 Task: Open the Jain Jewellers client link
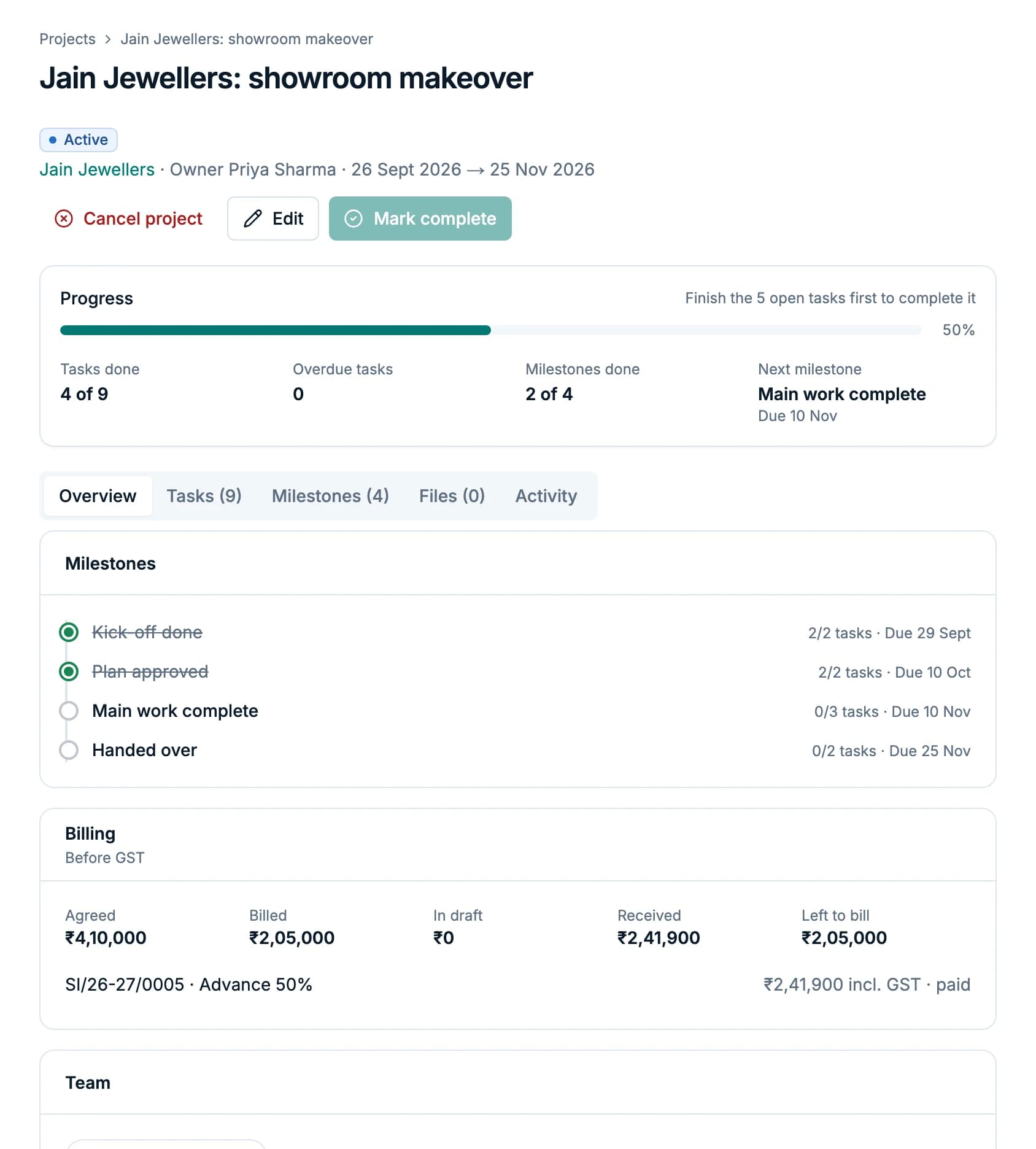[x=97, y=169]
